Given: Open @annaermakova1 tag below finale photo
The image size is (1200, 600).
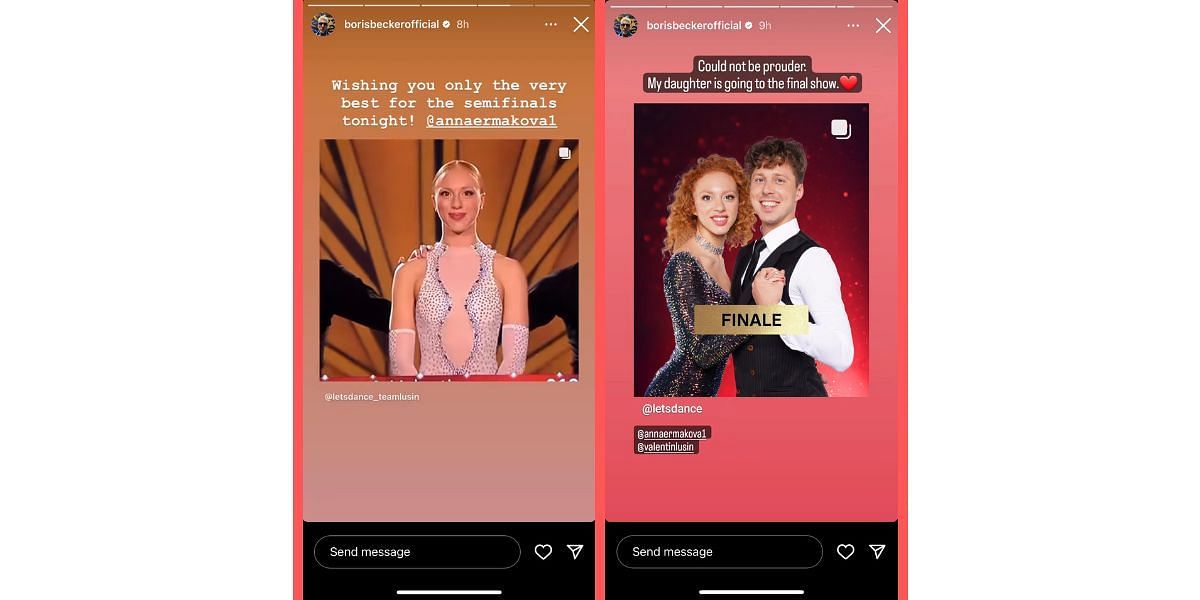Looking at the screenshot, I should (673, 433).
